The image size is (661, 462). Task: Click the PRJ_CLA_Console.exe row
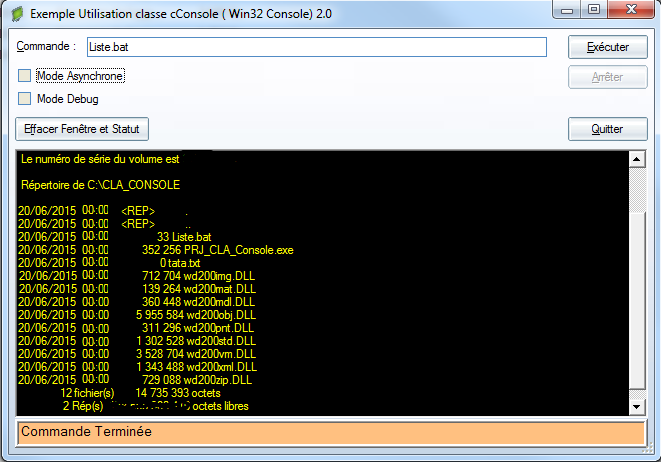[x=156, y=250]
